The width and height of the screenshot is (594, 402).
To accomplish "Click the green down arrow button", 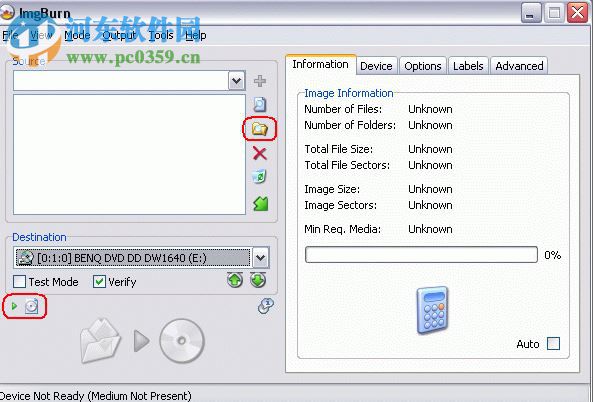I will click(x=258, y=280).
